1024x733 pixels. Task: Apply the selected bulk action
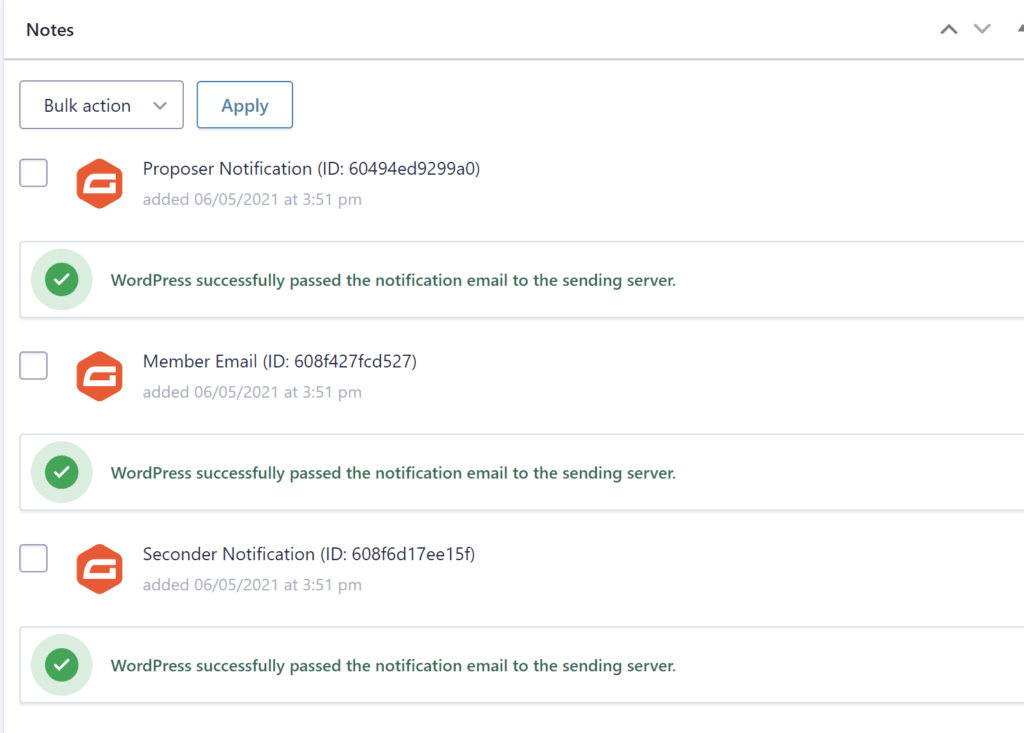245,105
